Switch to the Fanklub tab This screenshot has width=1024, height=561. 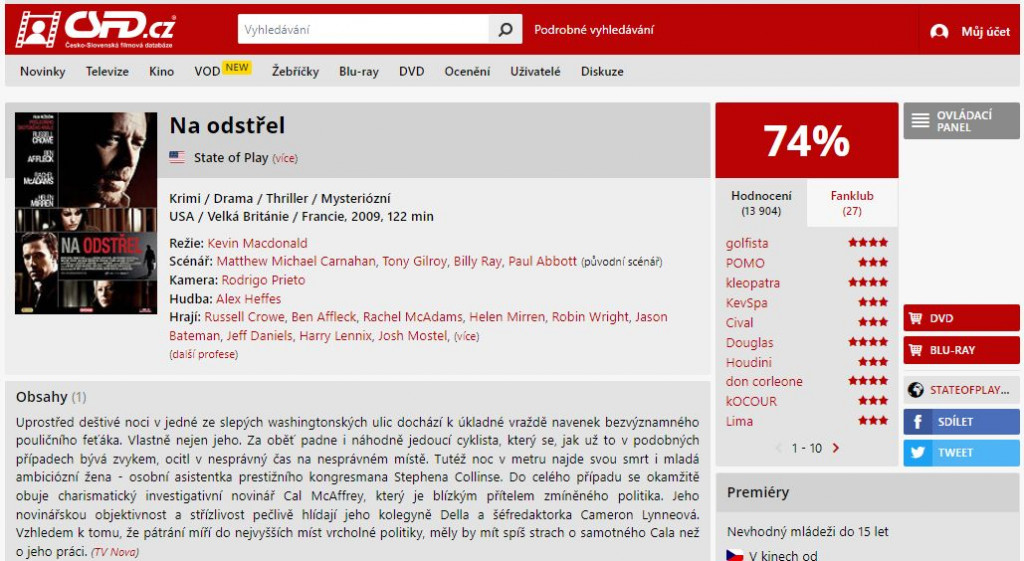852,202
